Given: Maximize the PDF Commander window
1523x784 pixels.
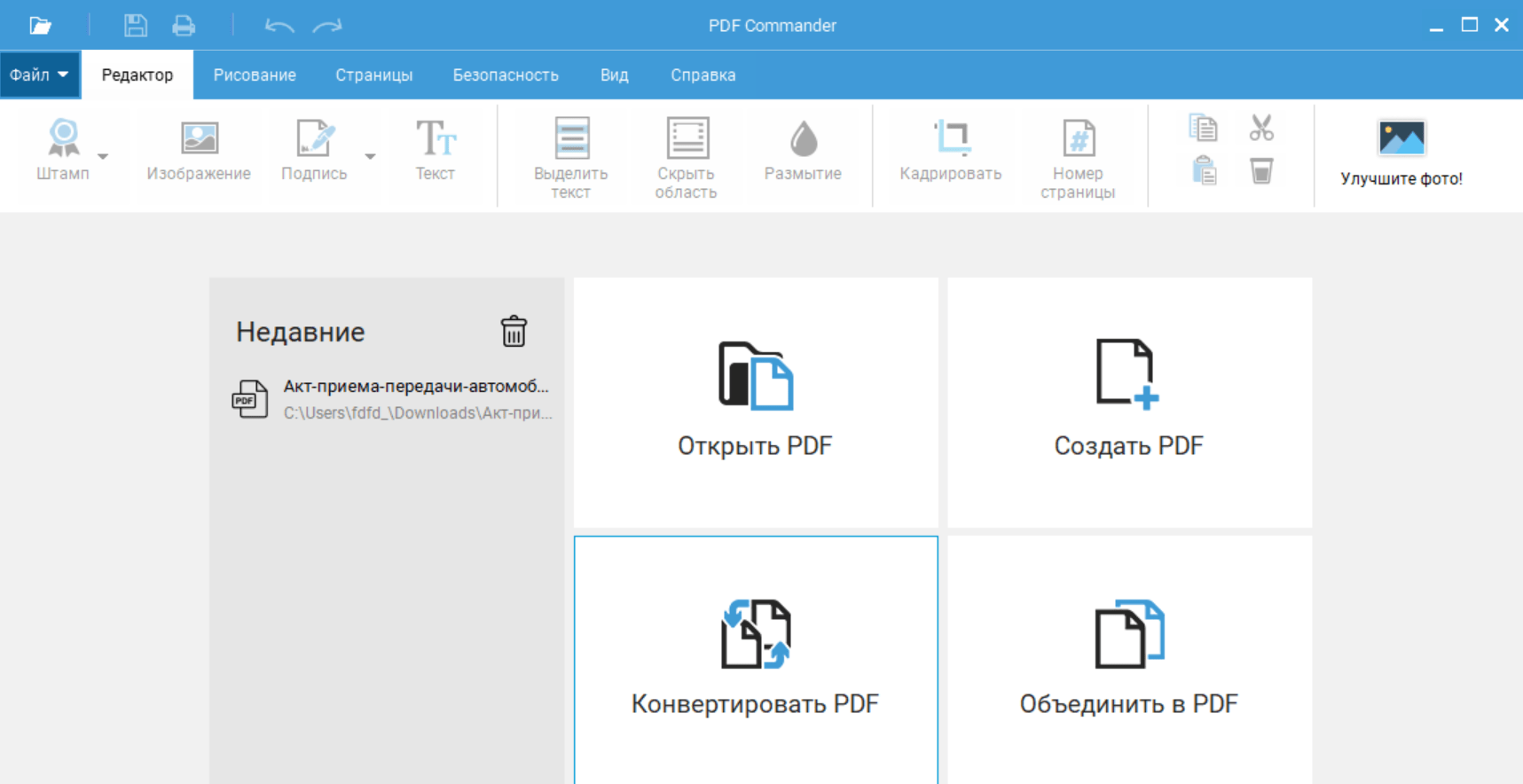Looking at the screenshot, I should 1469,25.
